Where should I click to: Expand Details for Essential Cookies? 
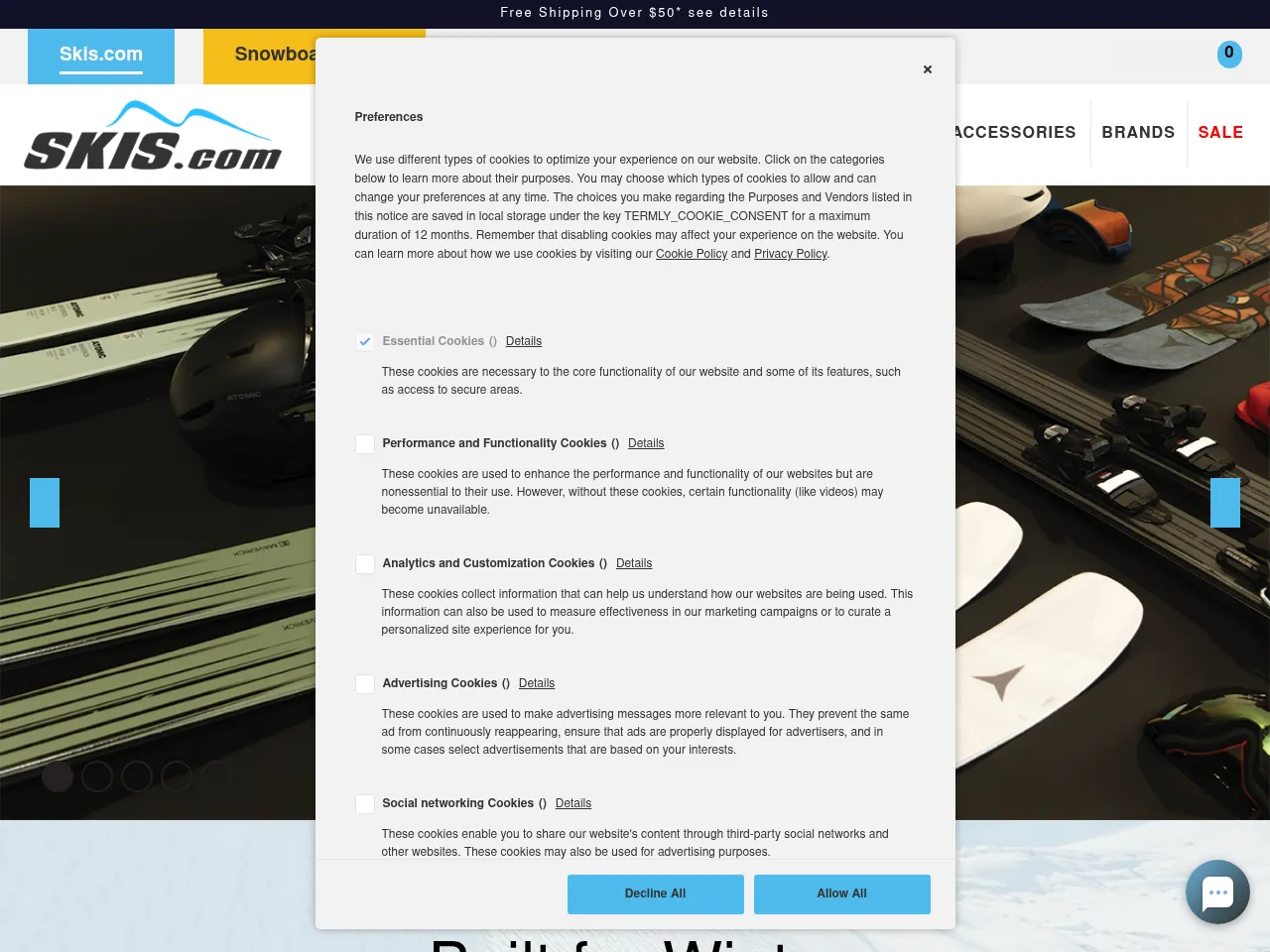pos(524,341)
